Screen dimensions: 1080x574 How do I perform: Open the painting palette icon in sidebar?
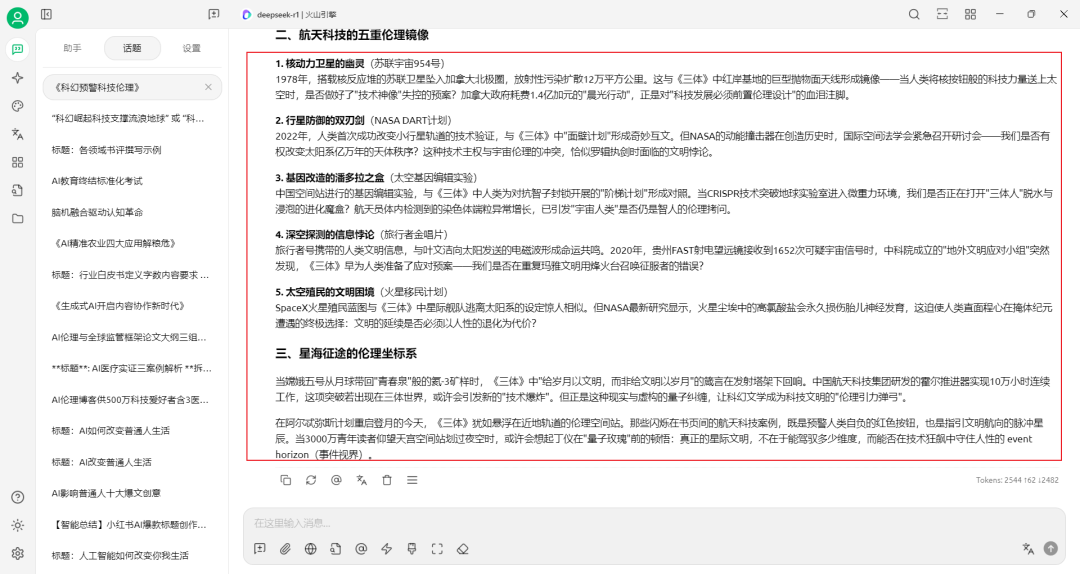[x=18, y=105]
